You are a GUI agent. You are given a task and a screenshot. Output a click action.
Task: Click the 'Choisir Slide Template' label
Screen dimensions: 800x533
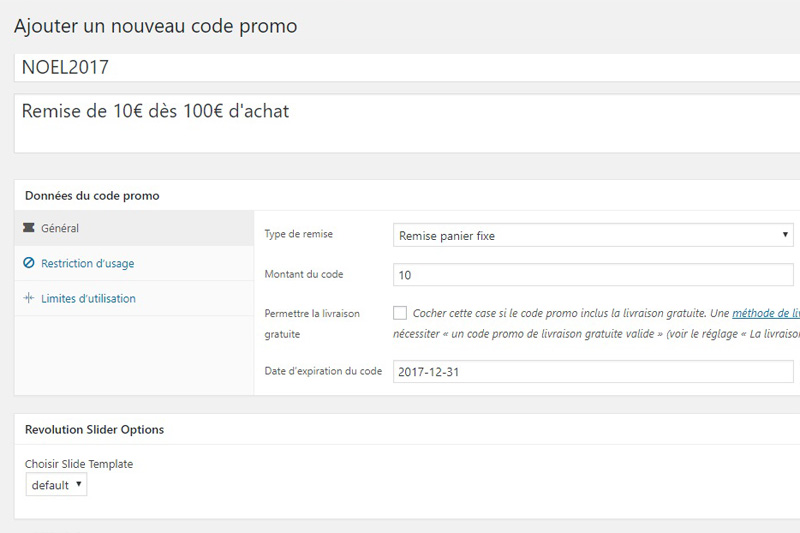click(x=79, y=464)
